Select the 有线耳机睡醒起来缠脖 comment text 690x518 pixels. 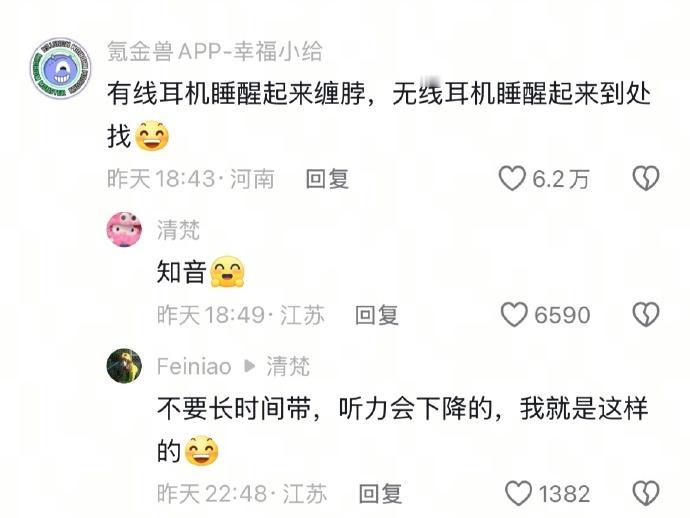[379, 114]
